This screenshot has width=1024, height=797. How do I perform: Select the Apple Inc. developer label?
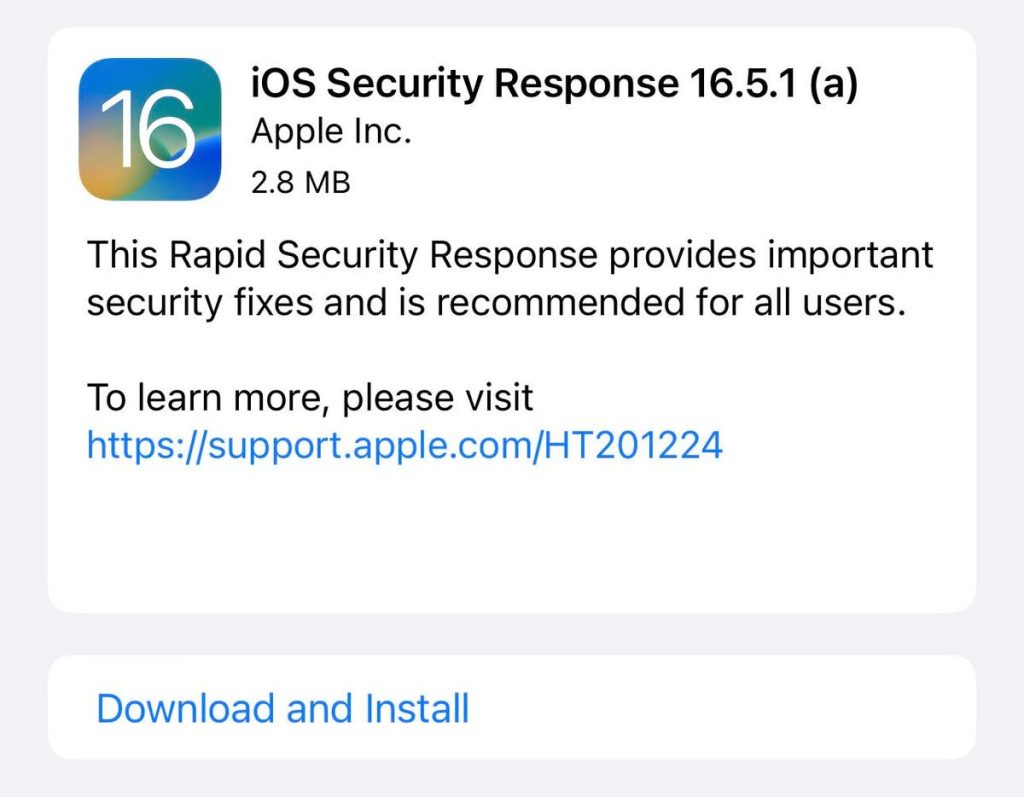click(330, 131)
